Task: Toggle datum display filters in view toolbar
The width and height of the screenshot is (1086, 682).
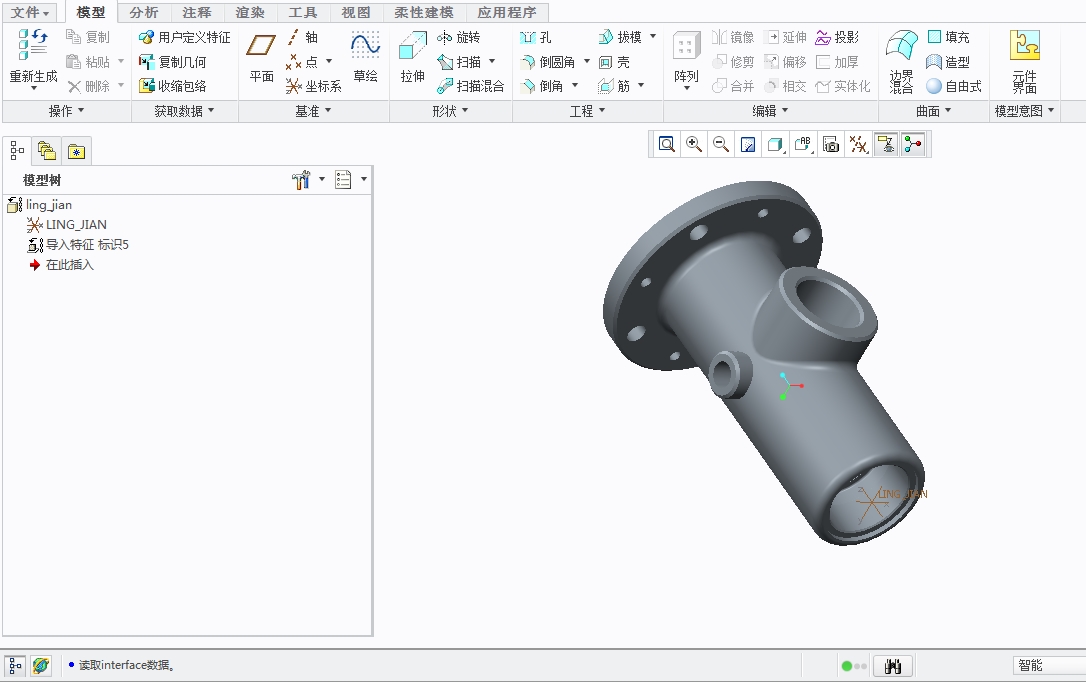Action: pyautogui.click(x=858, y=144)
